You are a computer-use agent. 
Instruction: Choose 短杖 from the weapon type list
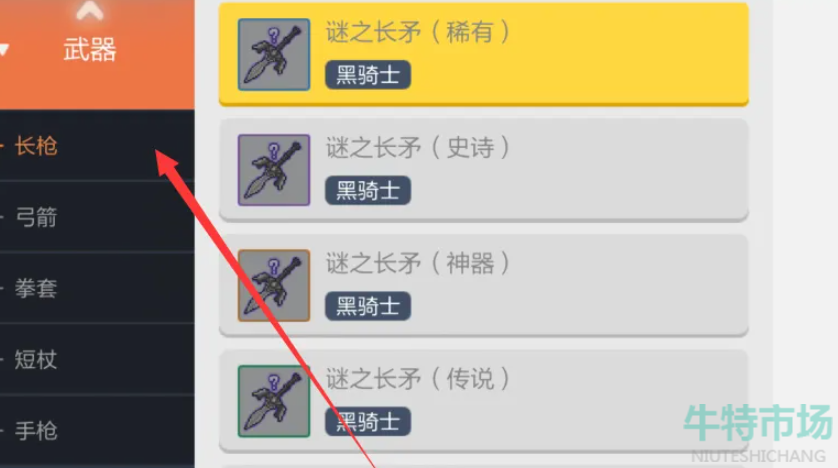click(97, 359)
